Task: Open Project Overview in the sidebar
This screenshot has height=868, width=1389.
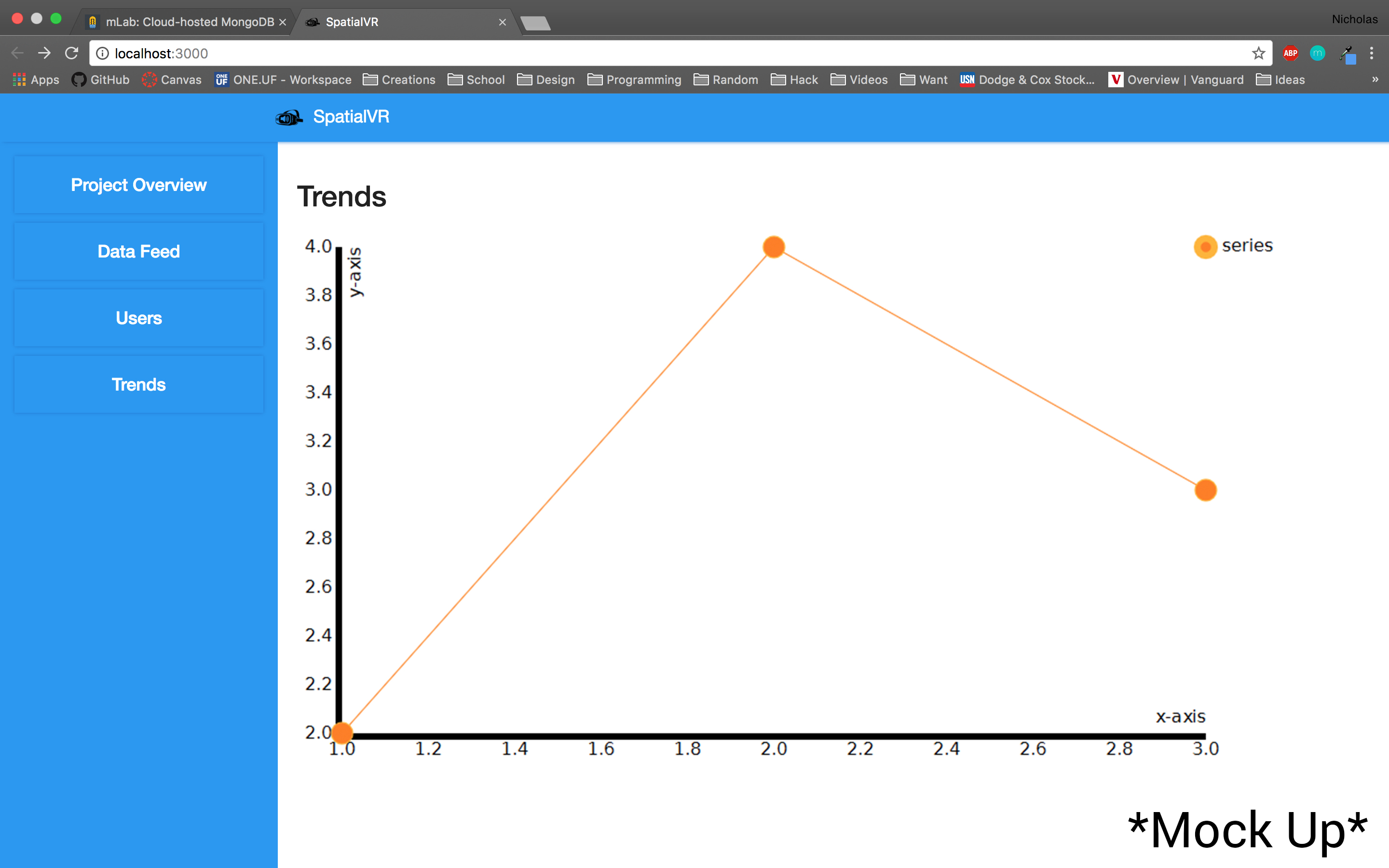Action: (x=139, y=185)
